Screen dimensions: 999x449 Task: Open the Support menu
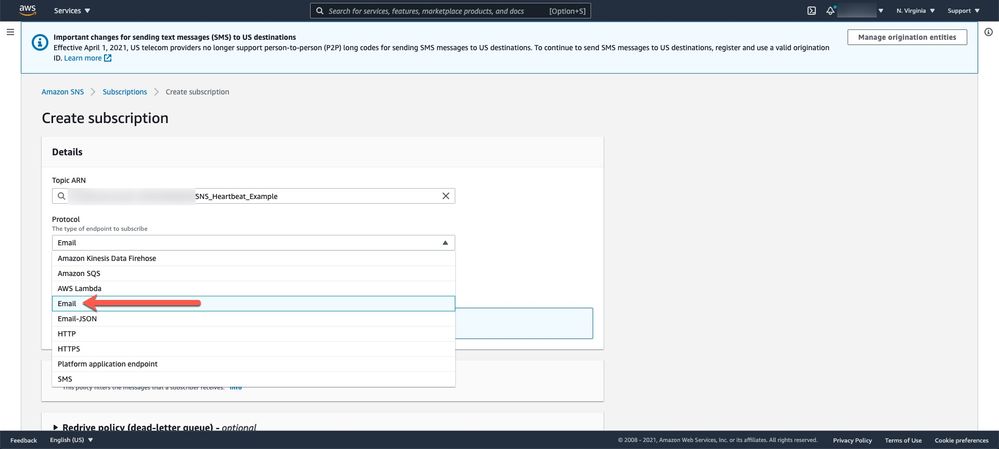pos(963,11)
